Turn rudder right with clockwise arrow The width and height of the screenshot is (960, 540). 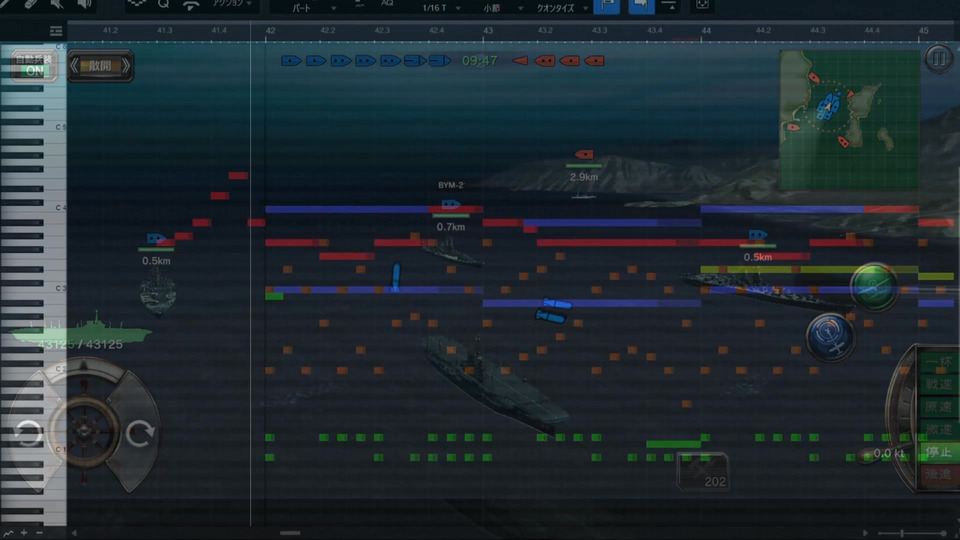point(140,432)
